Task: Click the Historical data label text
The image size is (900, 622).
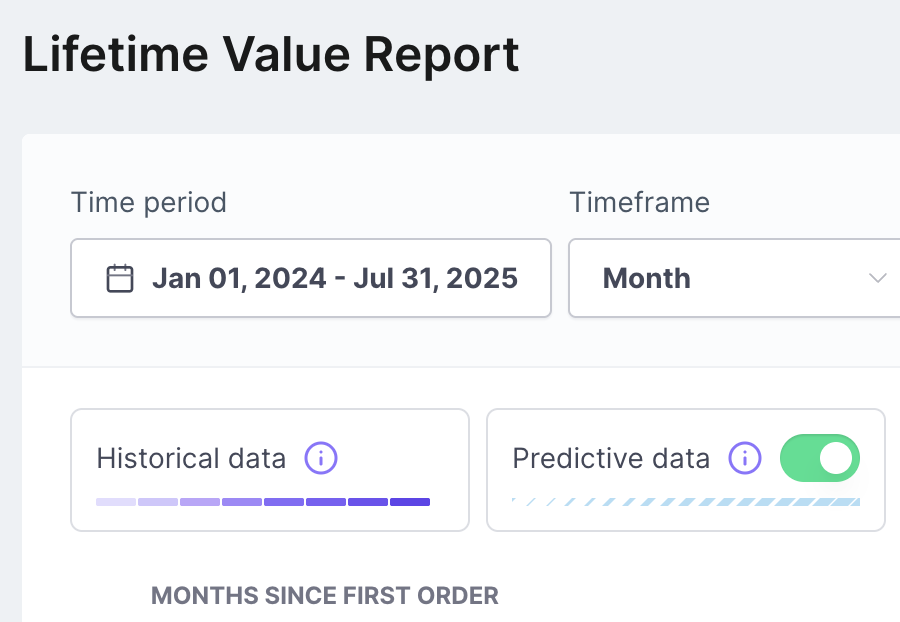Action: [x=191, y=459]
